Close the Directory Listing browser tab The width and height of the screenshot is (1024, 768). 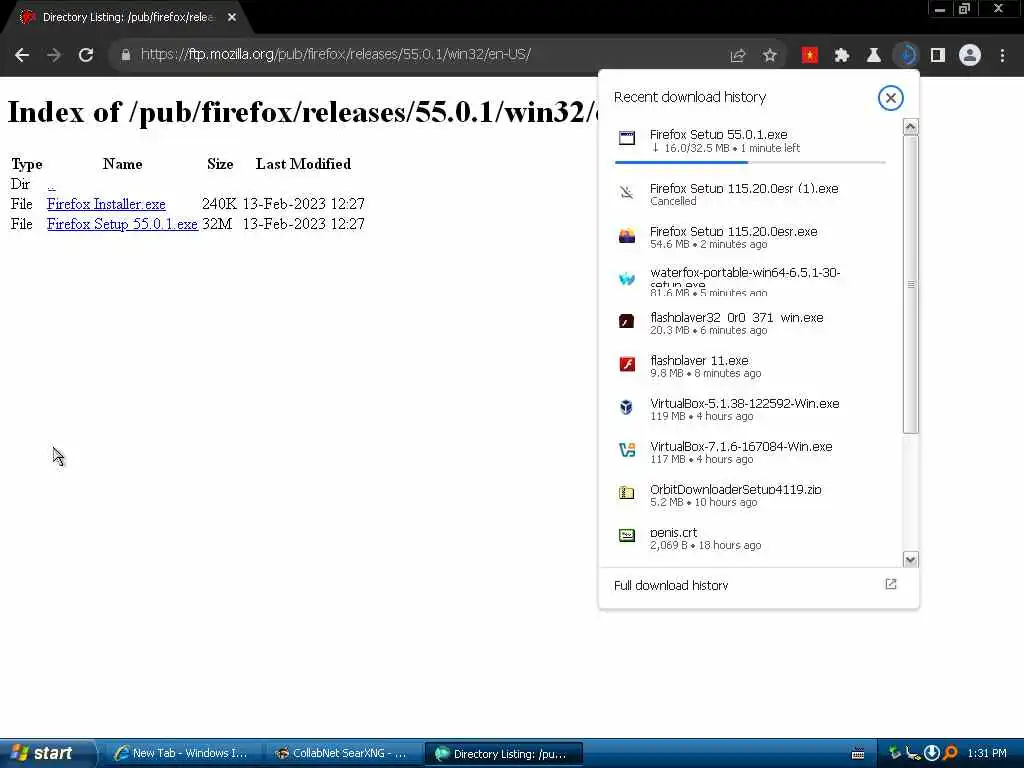point(232,18)
